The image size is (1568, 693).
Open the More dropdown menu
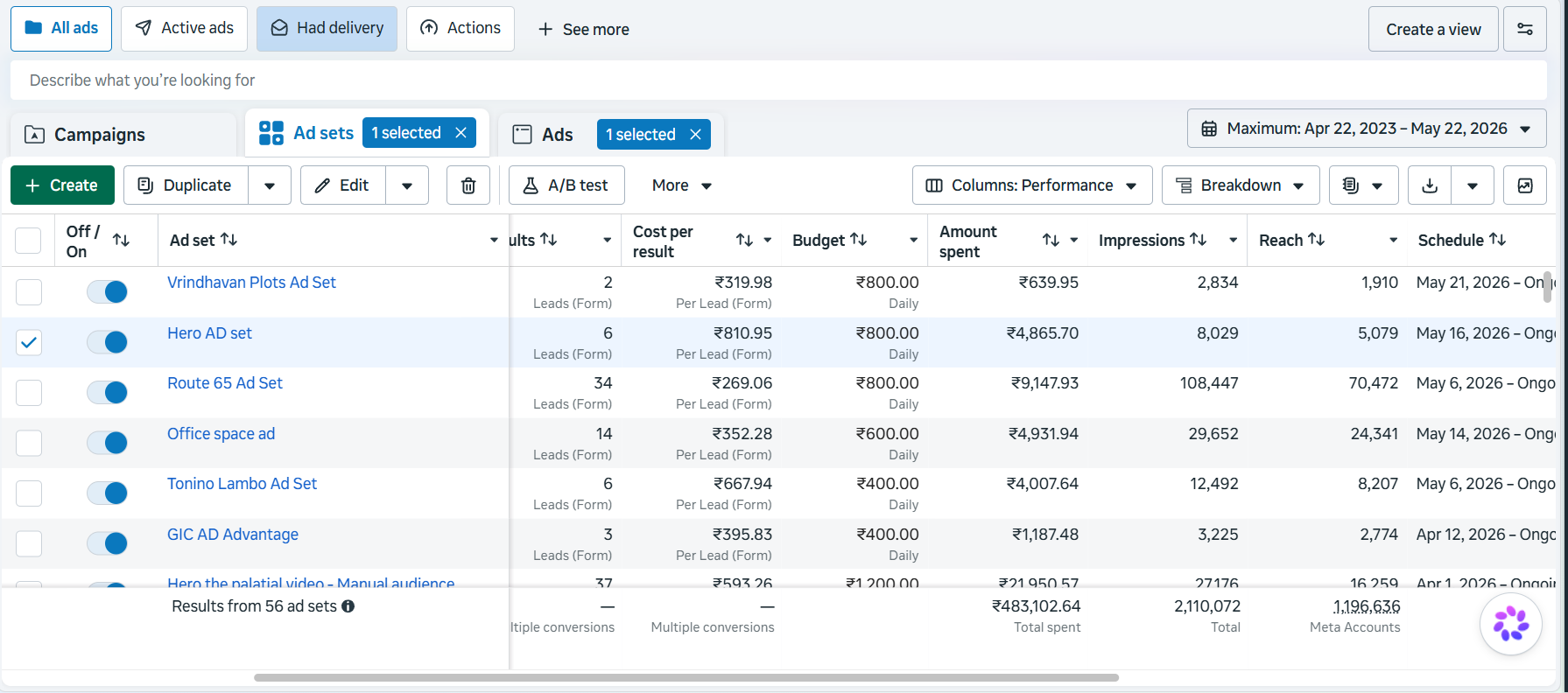[x=682, y=185]
